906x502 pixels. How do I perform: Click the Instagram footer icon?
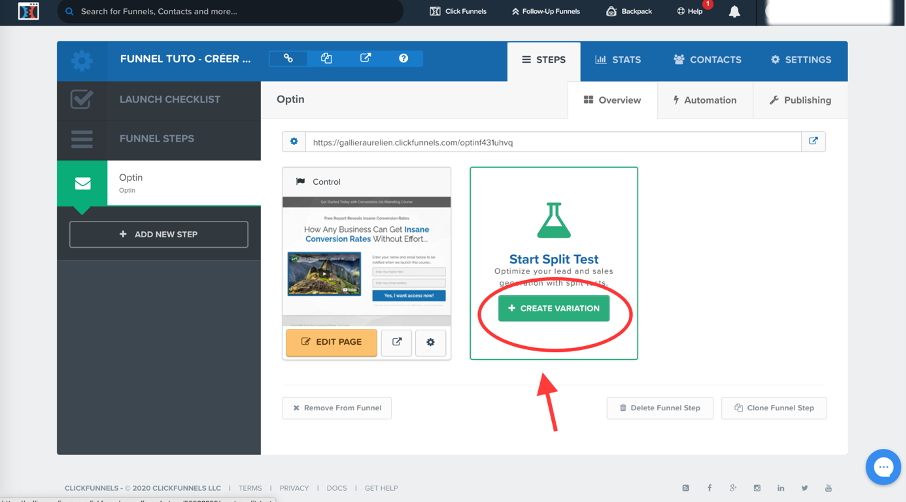click(757, 488)
